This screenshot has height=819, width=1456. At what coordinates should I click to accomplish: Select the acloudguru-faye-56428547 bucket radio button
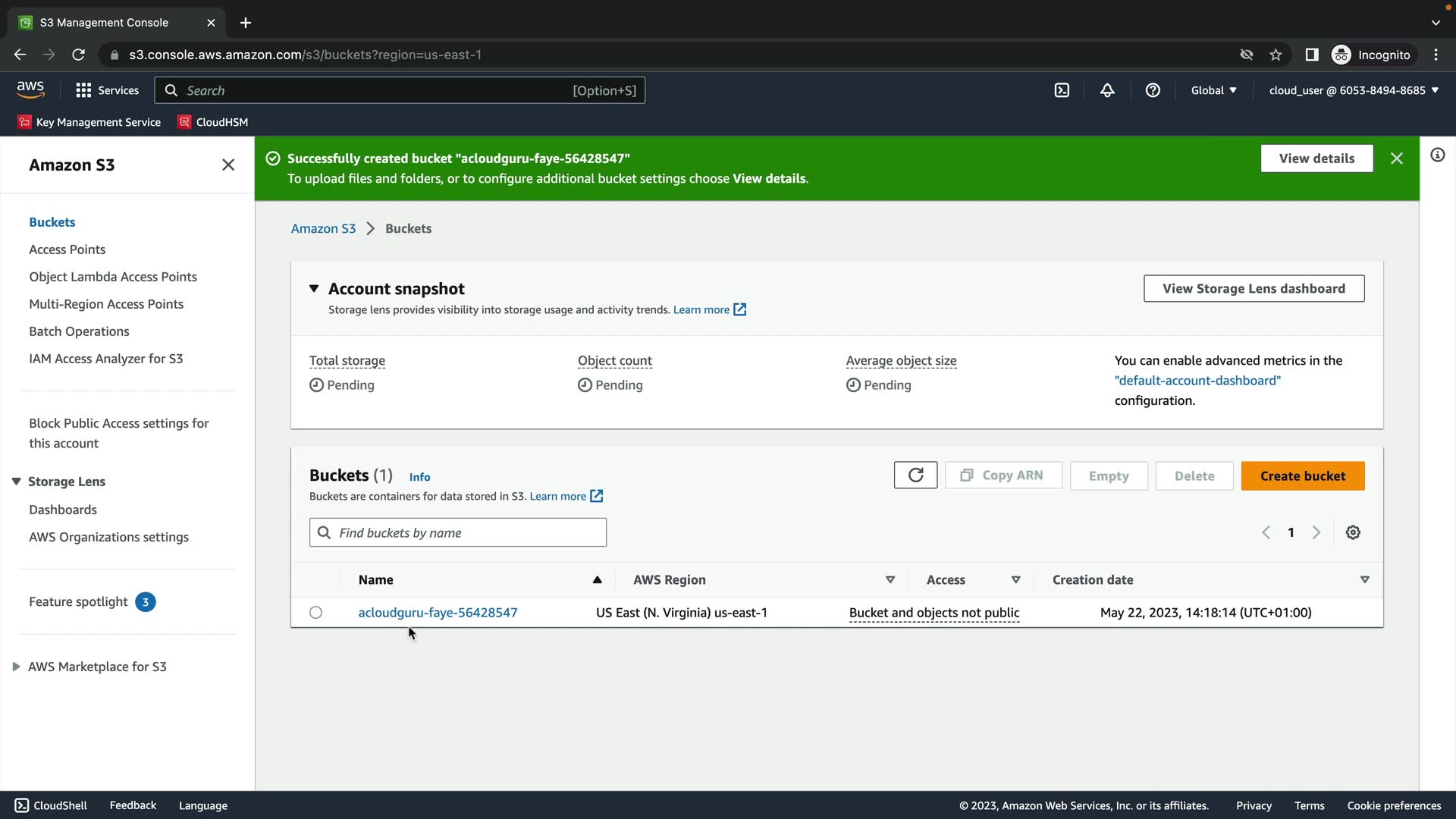click(x=315, y=613)
